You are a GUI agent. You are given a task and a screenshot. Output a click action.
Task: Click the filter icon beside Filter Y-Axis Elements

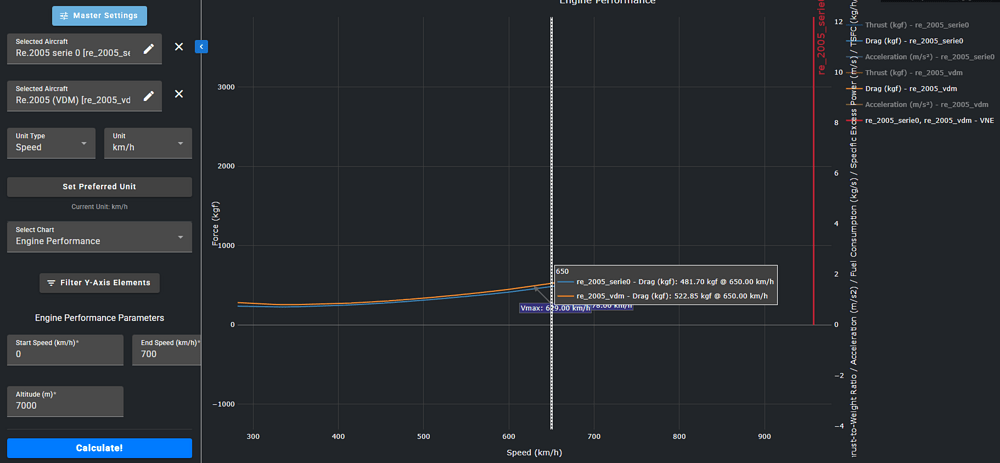pos(52,283)
